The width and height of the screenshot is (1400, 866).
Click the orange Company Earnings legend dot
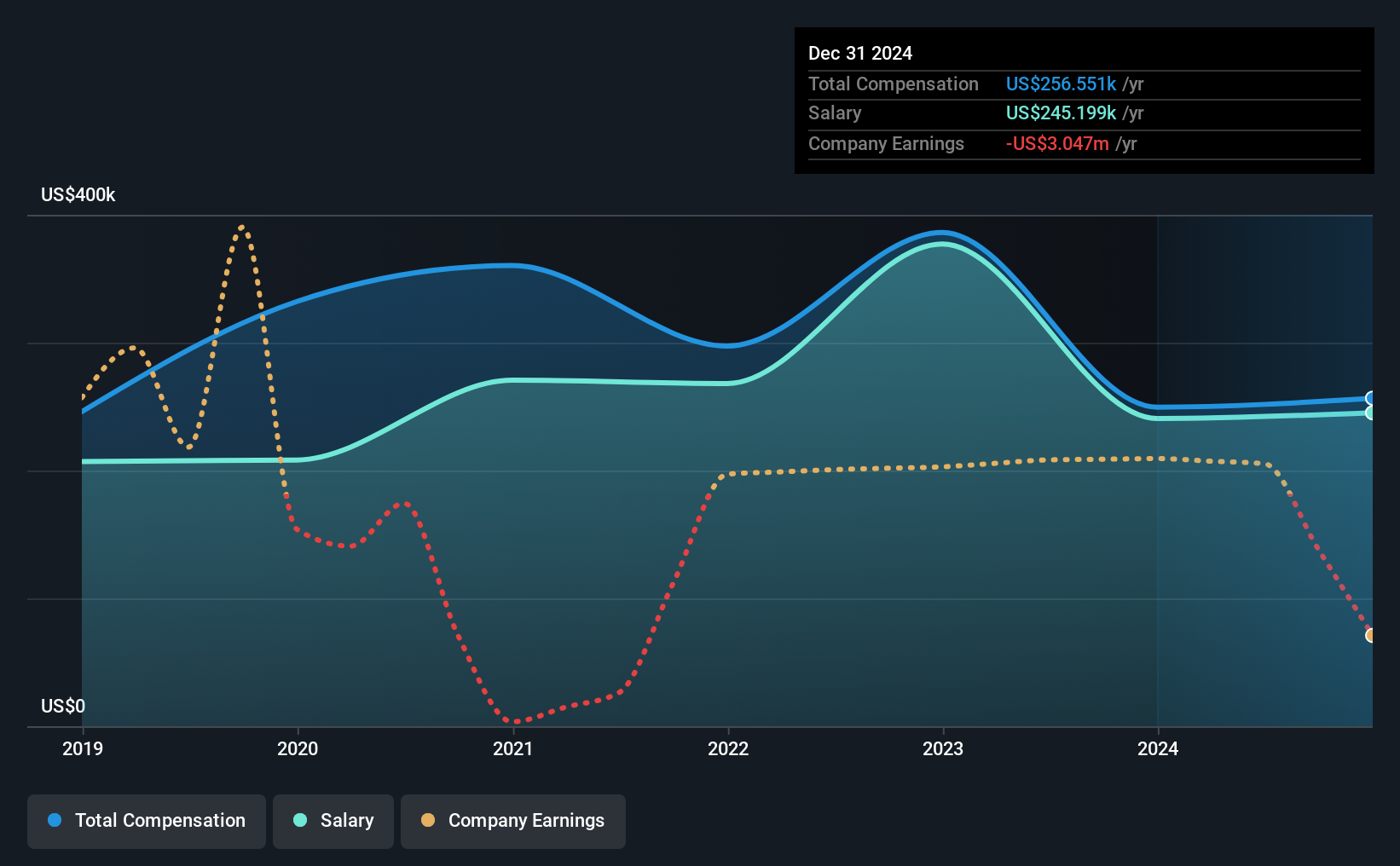[x=428, y=820]
